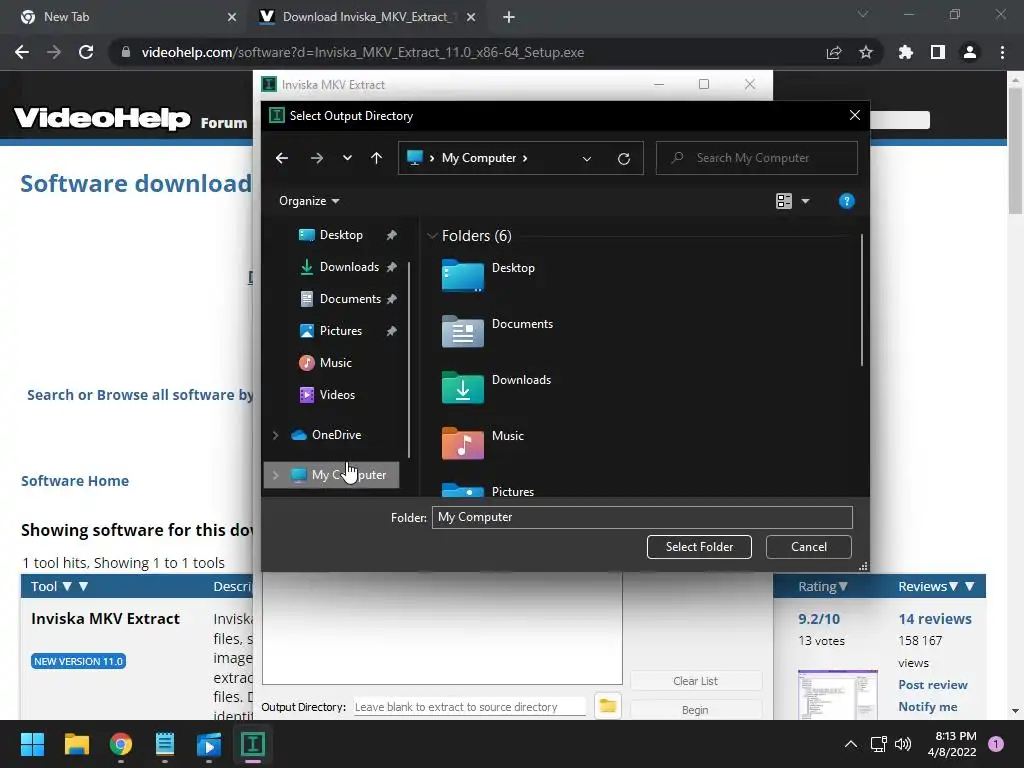Expand the My Computer tree node
1024x768 pixels.
click(275, 475)
